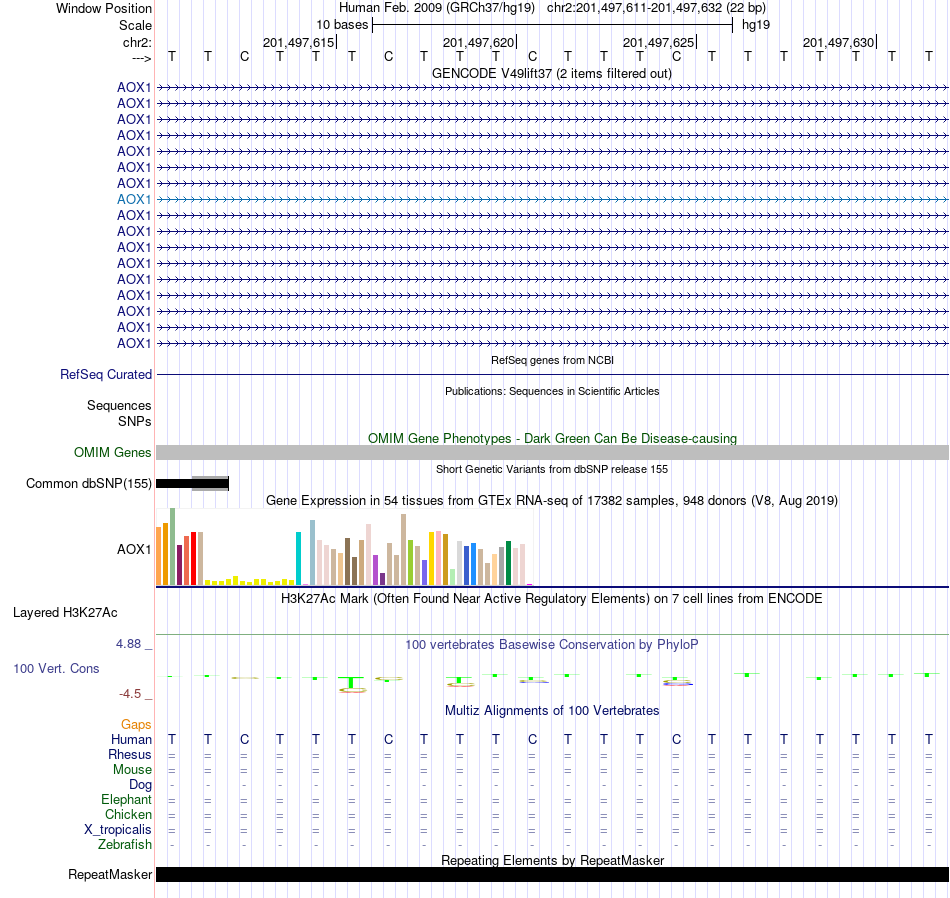Select the X_tropicalis species row label
Screen dimensions: 950x898
118,830
